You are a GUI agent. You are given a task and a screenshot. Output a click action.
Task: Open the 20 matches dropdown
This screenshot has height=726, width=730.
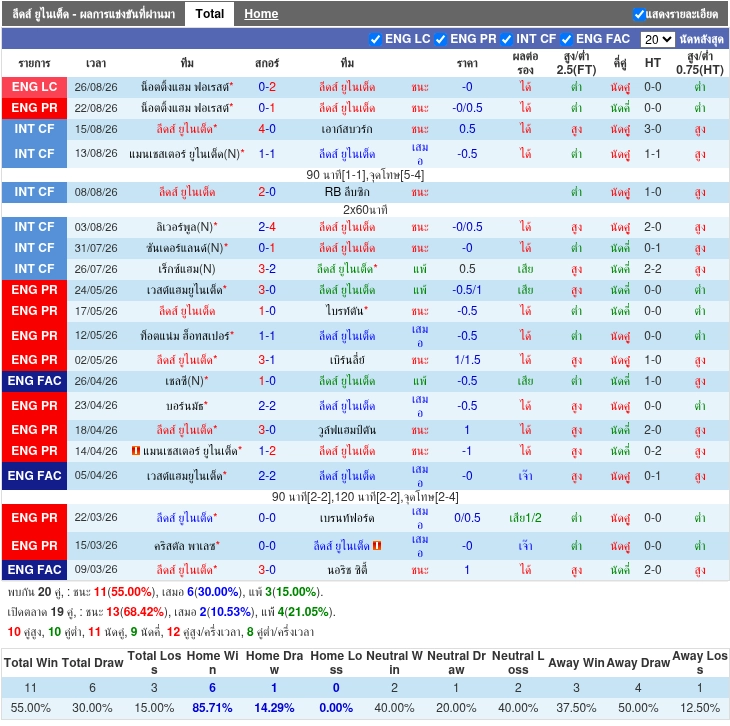657,40
